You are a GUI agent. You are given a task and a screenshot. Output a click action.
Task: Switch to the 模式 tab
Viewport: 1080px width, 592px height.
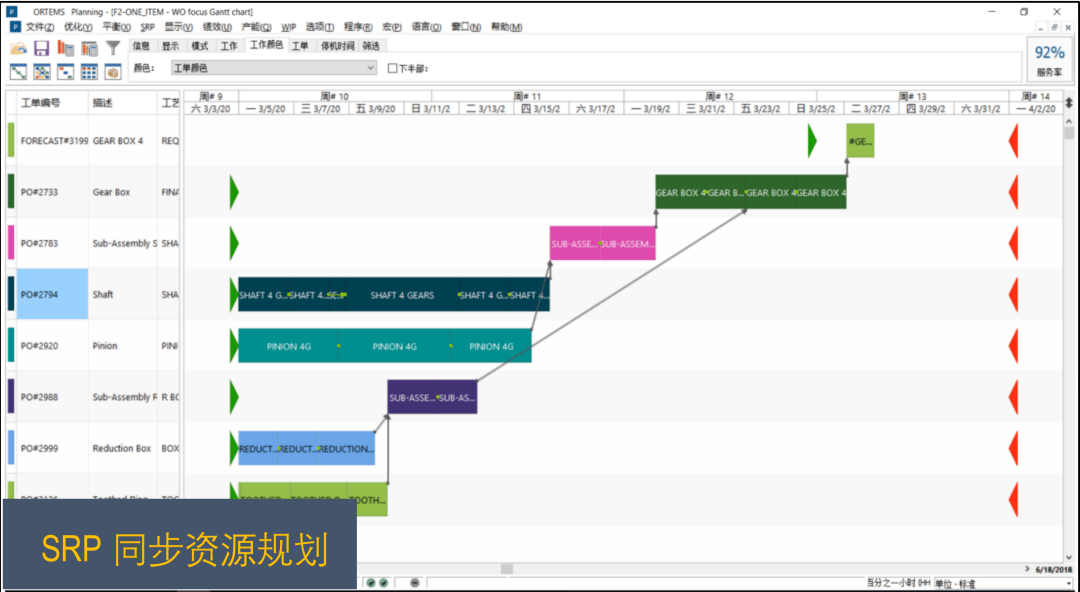(x=200, y=46)
